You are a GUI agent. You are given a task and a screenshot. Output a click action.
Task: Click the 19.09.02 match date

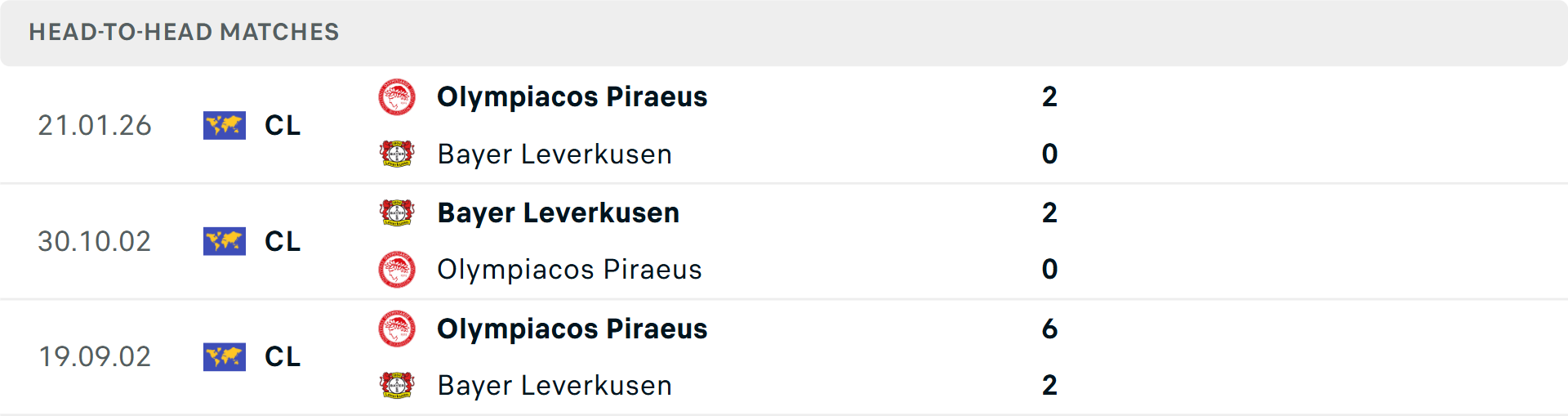95,356
